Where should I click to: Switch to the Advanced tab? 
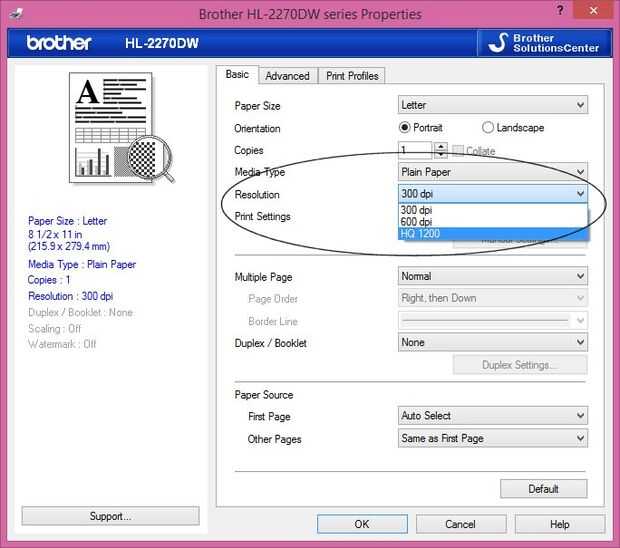coord(287,76)
